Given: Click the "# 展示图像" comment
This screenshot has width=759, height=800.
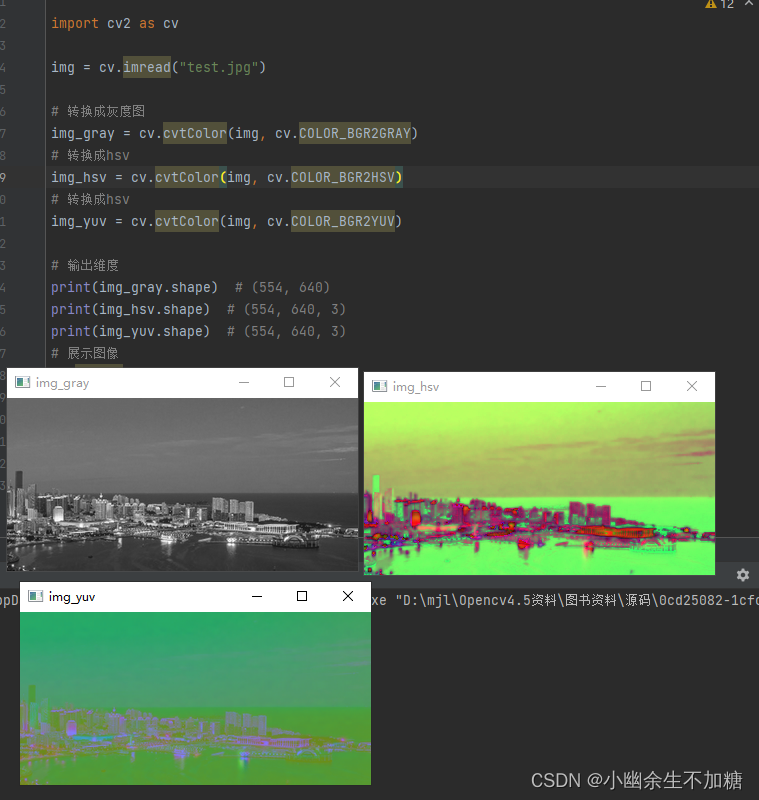Looking at the screenshot, I should (85, 353).
